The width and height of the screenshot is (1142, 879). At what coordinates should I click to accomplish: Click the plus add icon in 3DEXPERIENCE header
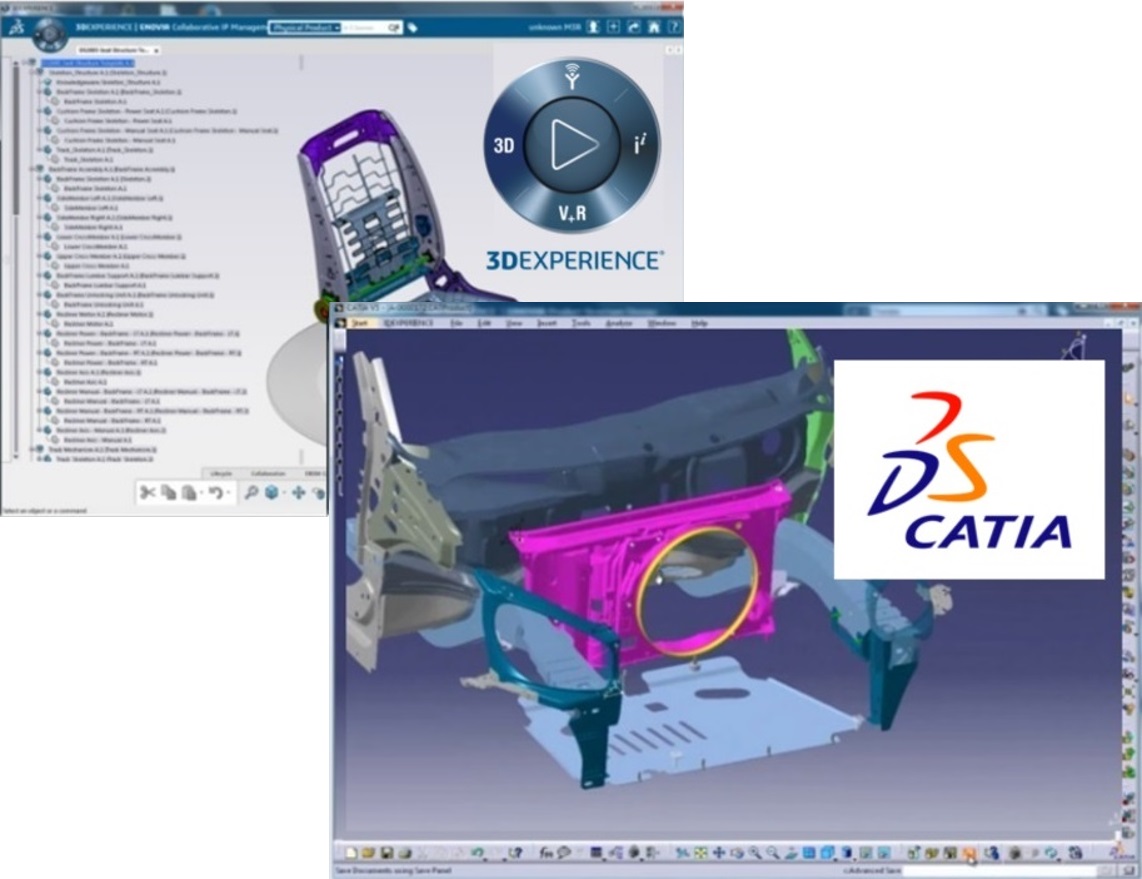(x=613, y=27)
